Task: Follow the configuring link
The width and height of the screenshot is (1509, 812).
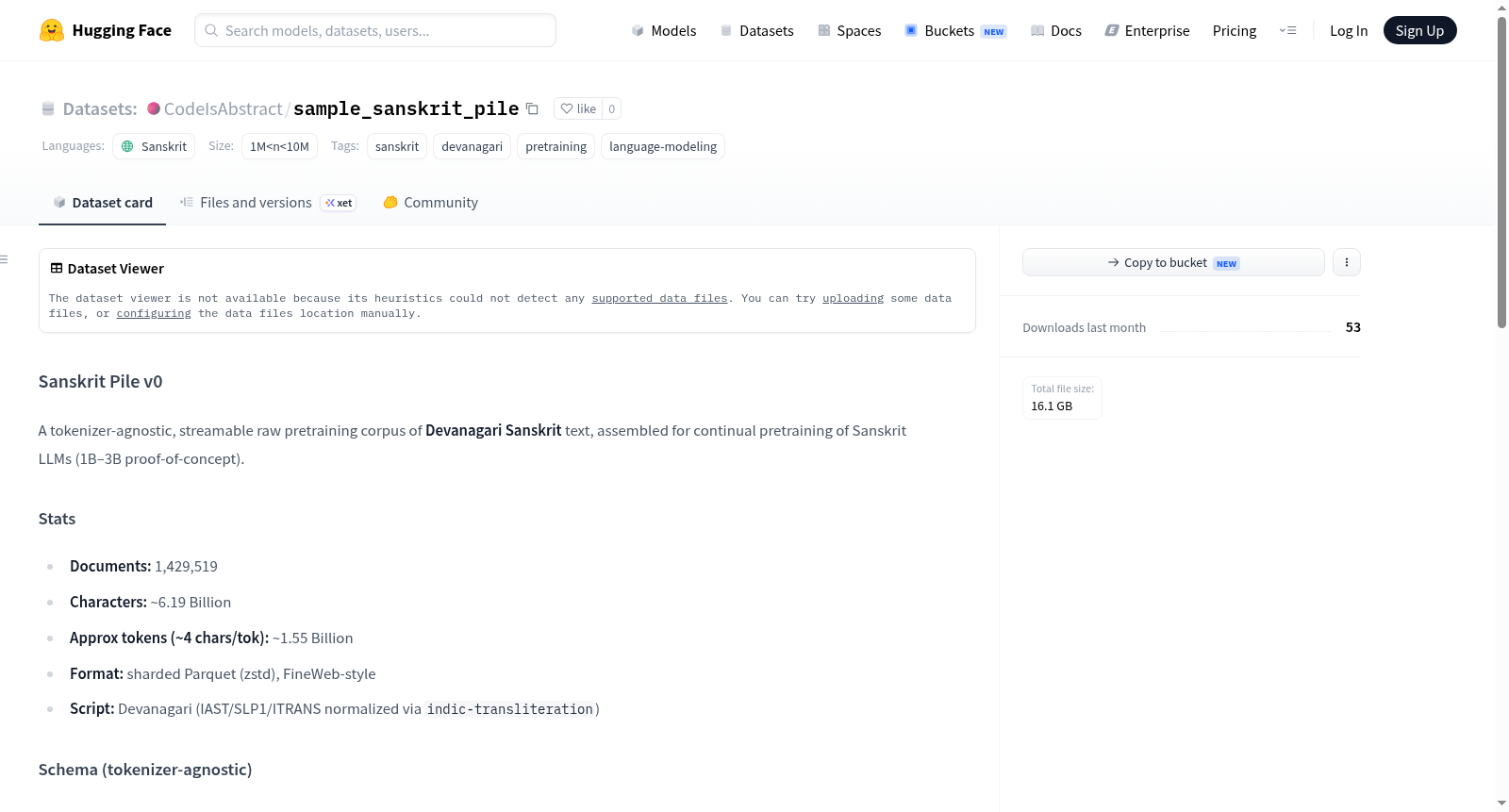Action: point(154,313)
